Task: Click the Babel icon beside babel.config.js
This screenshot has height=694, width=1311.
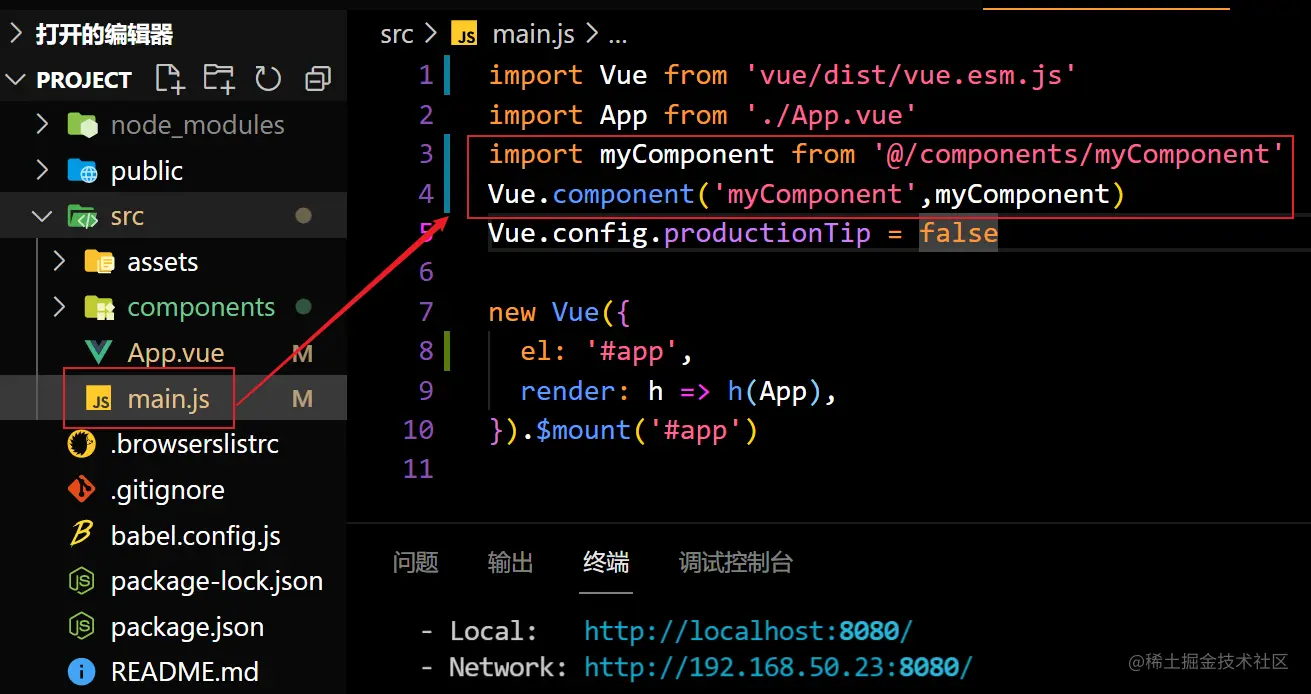Action: [x=82, y=536]
